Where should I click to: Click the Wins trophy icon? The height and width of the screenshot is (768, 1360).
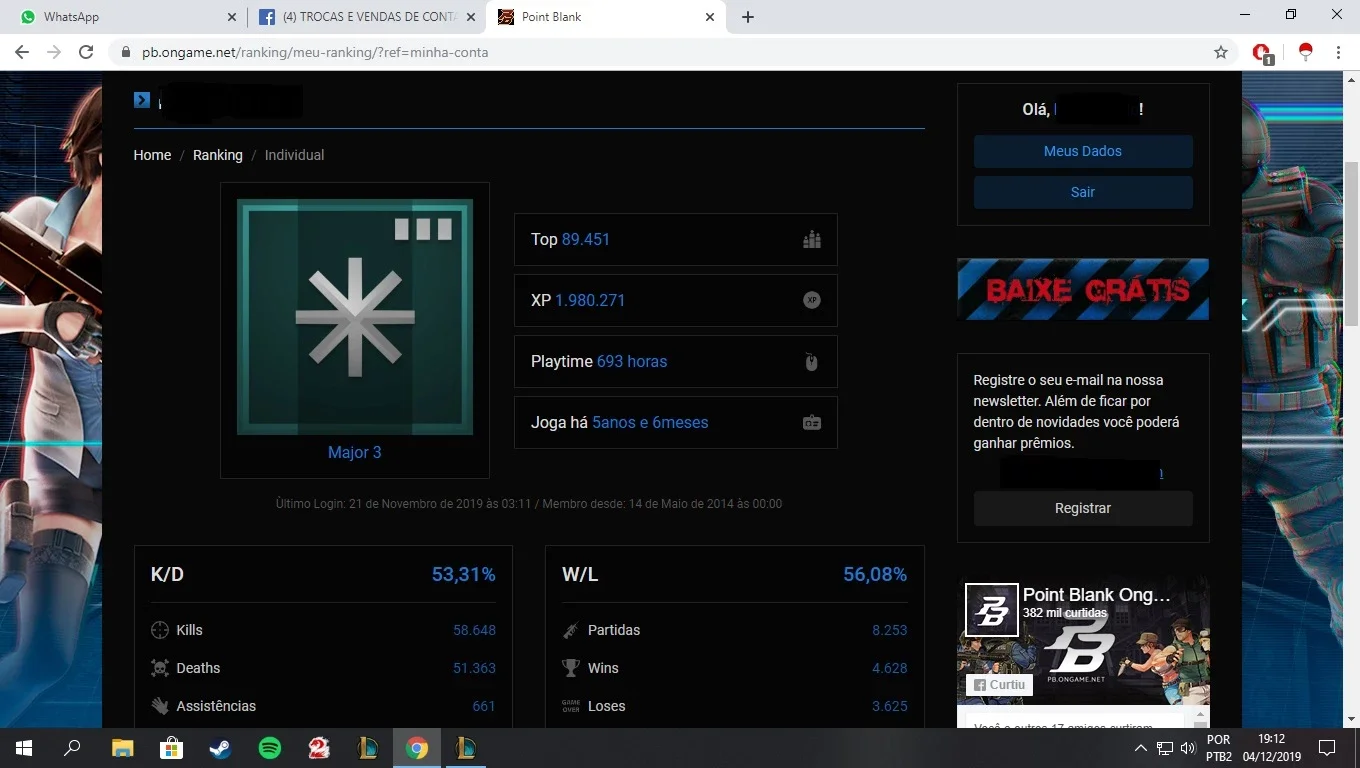[571, 668]
